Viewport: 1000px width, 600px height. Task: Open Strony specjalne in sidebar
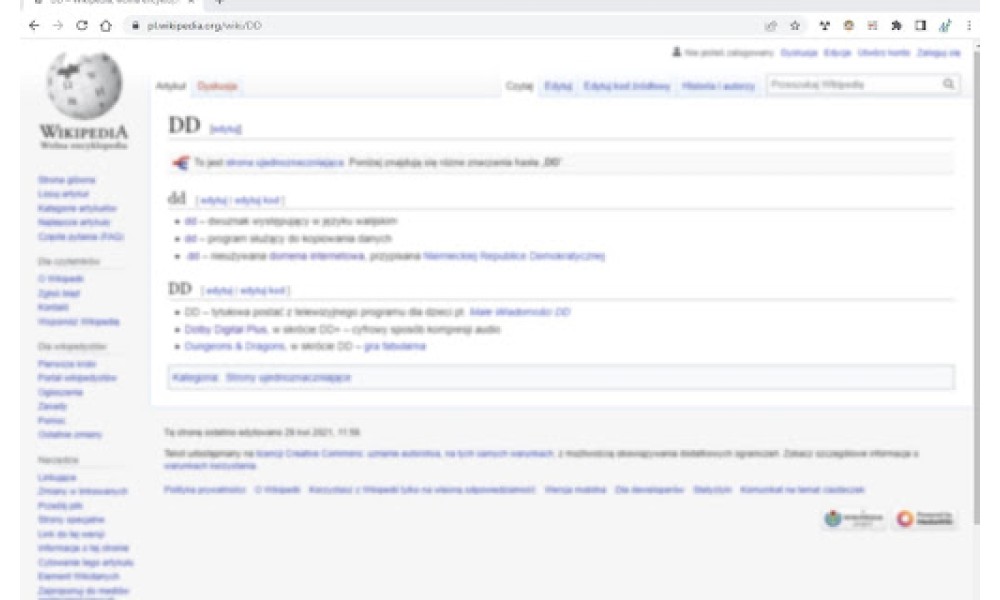click(71, 520)
